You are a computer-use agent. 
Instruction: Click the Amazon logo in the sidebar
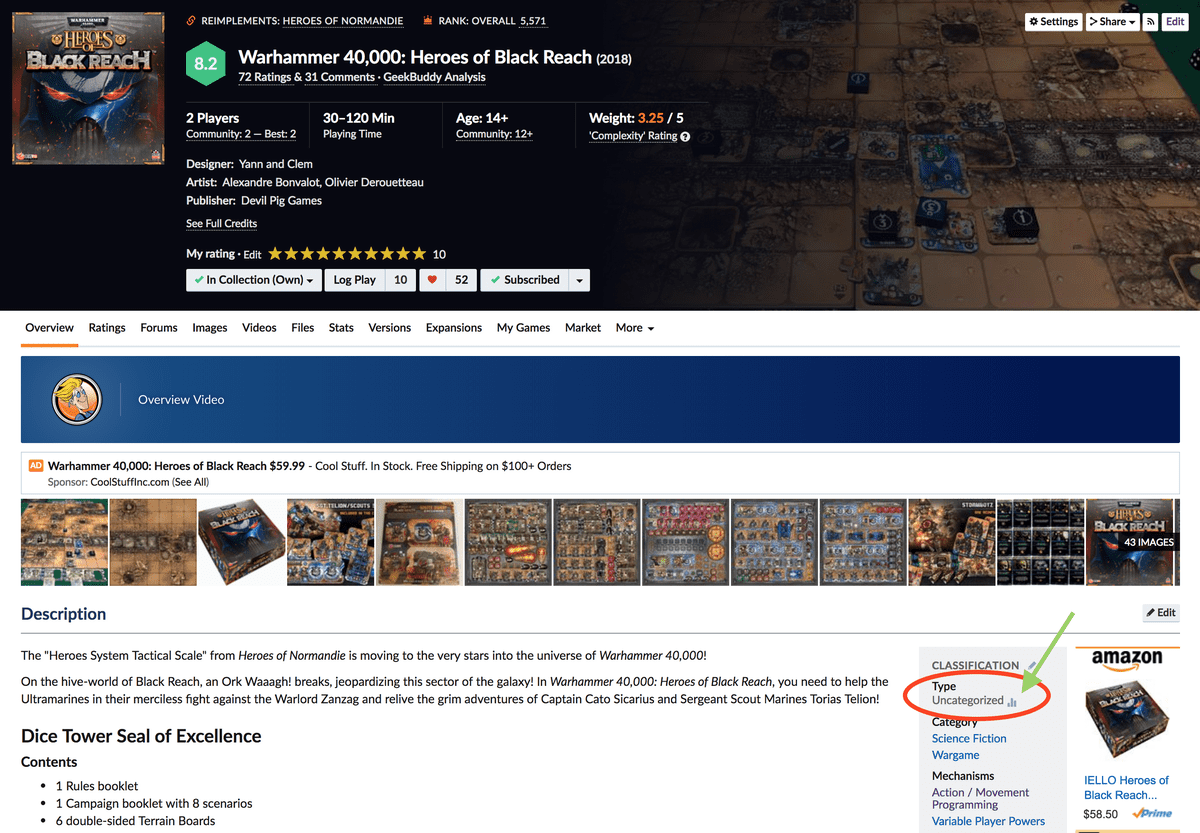pyautogui.click(x=1126, y=662)
